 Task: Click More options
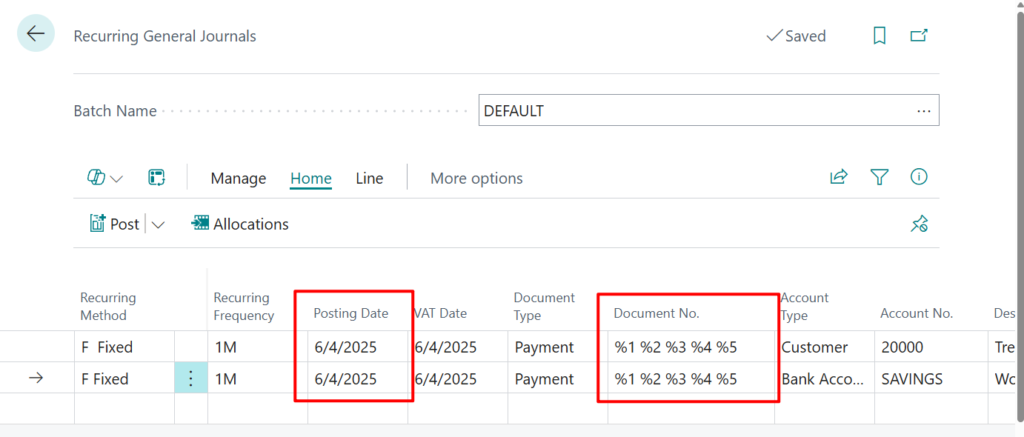pos(476,178)
